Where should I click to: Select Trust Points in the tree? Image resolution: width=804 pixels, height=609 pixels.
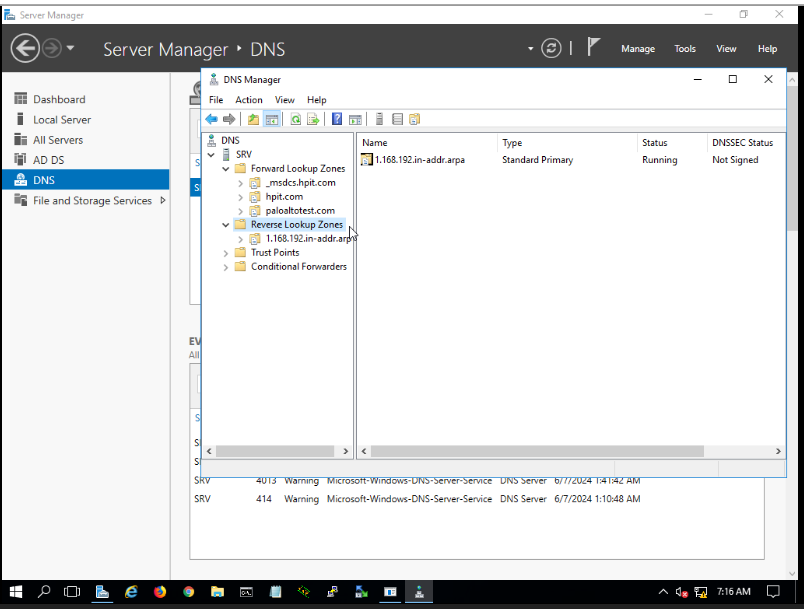pos(275,253)
